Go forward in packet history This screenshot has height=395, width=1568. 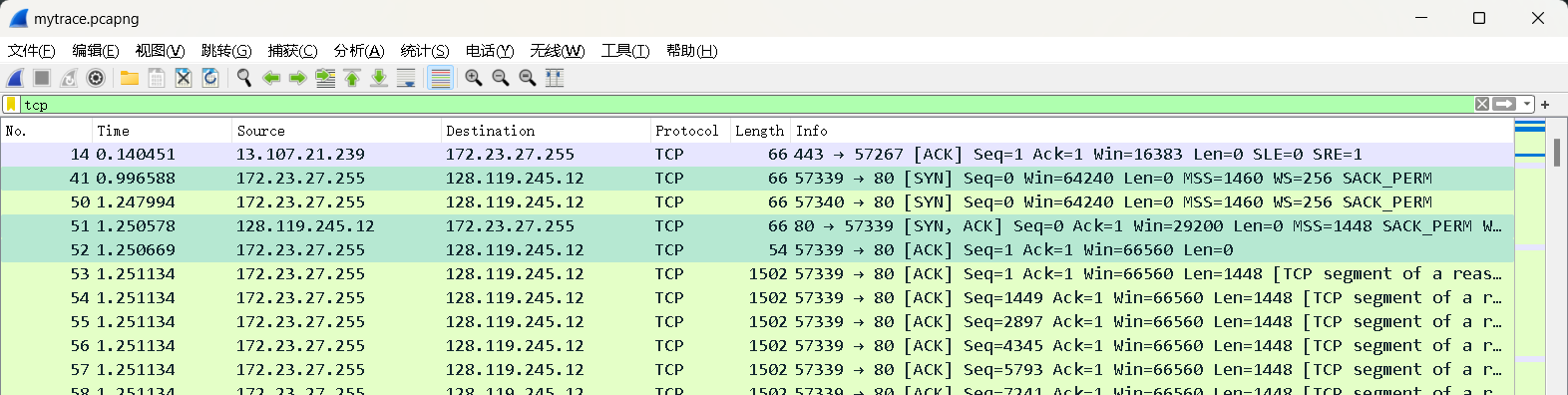298,78
